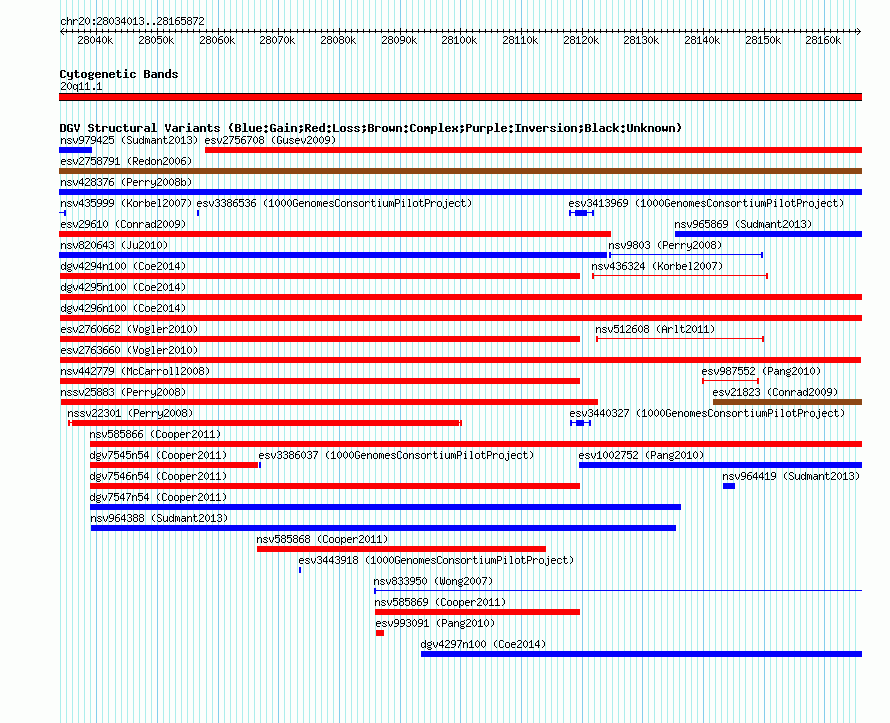Image resolution: width=890 pixels, height=723 pixels.
Task: Click the small red esv993091 loss bar
Action: [x=380, y=633]
